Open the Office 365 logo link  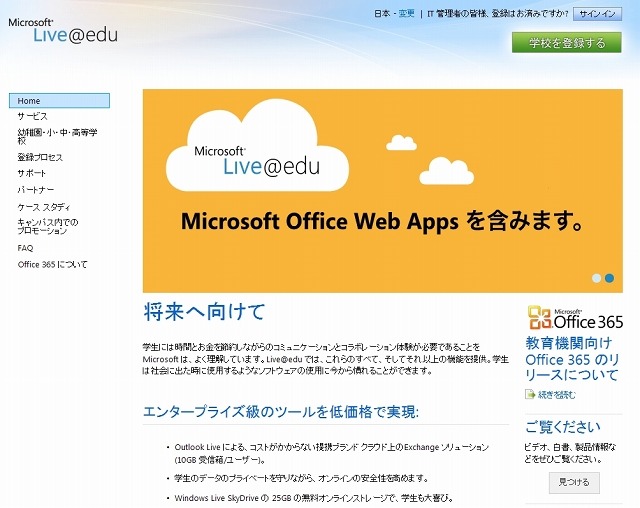pyautogui.click(x=575, y=318)
